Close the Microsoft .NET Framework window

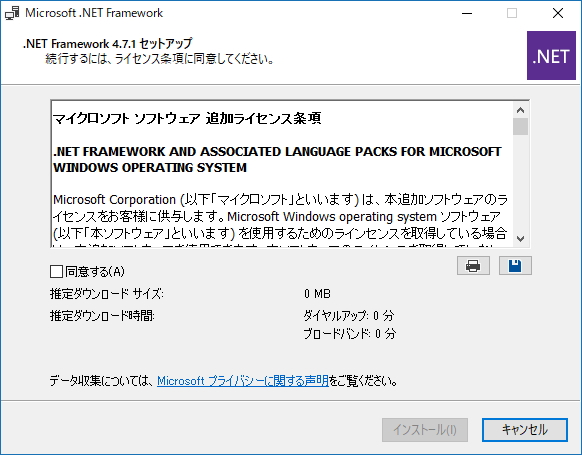558,13
